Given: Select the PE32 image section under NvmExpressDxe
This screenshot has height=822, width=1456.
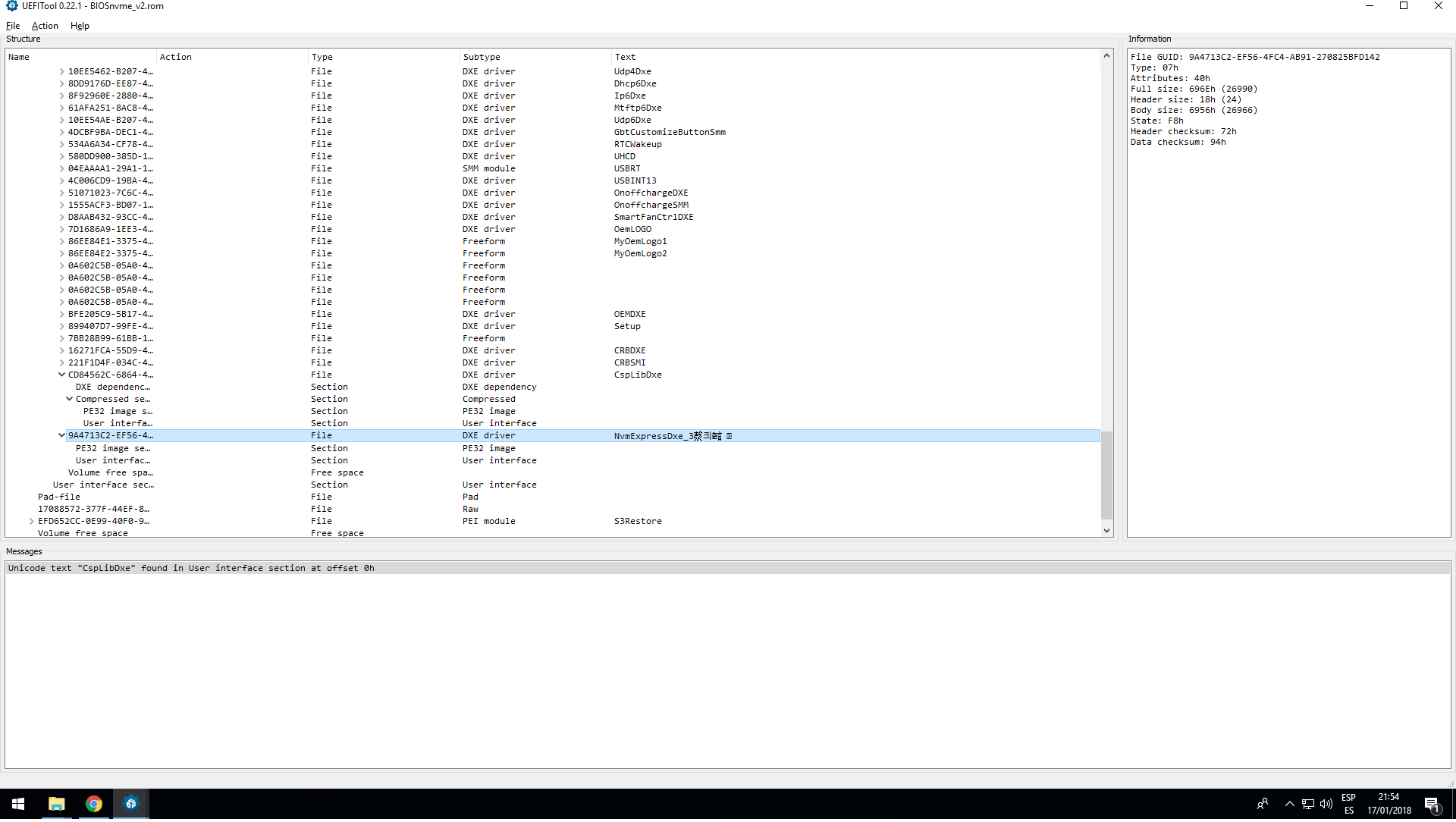Looking at the screenshot, I should (553, 449).
